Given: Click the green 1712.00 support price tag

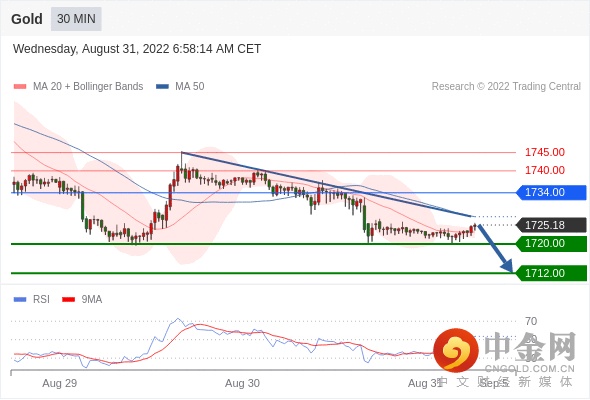Looking at the screenshot, I should point(551,273).
